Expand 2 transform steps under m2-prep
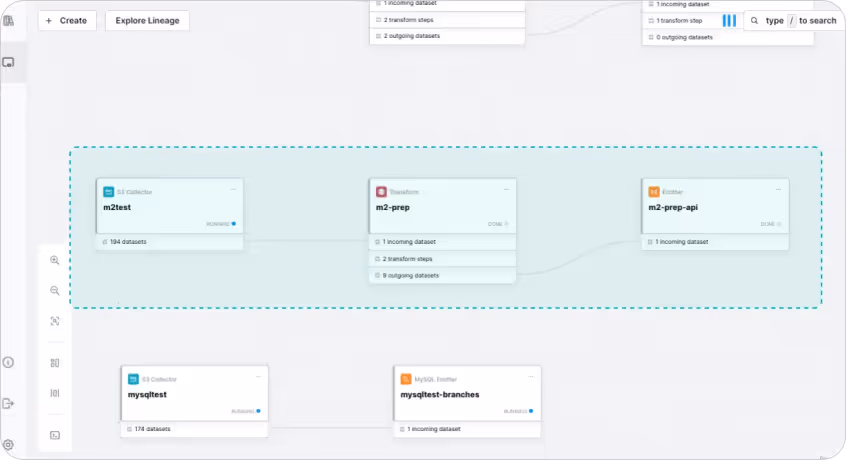This screenshot has height=460, width=846. 442,259
